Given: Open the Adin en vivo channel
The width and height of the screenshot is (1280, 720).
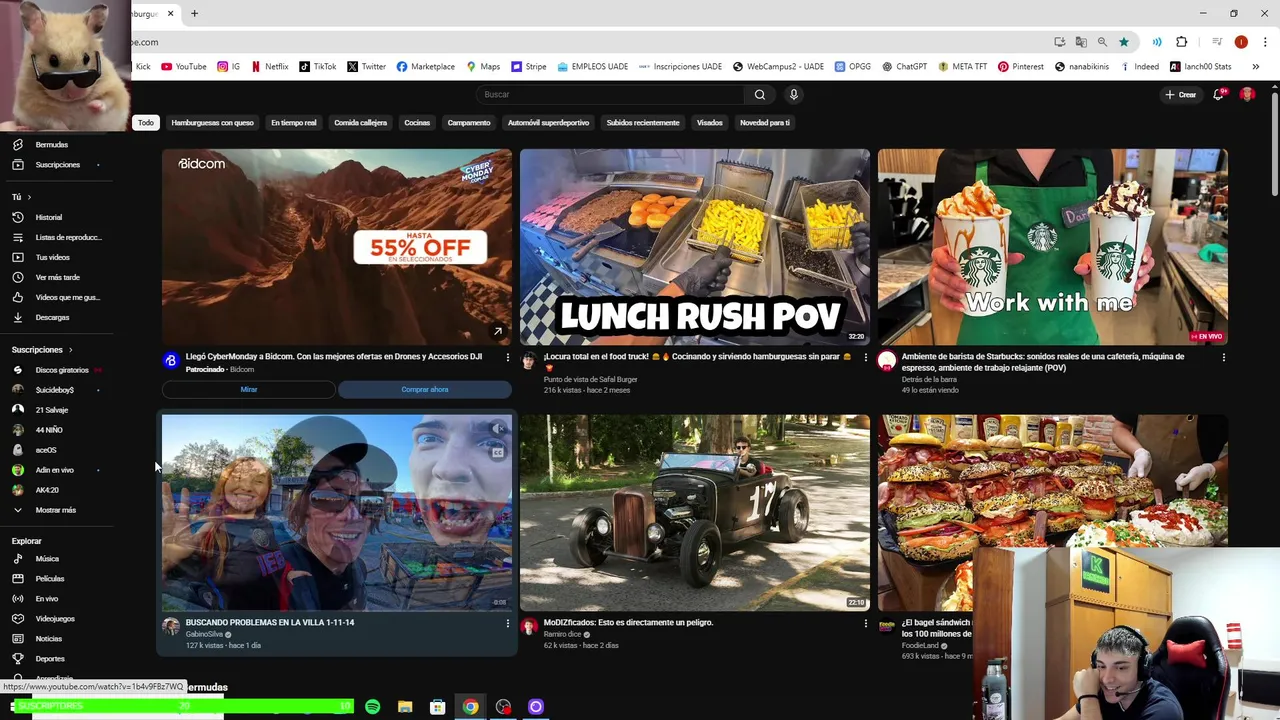Looking at the screenshot, I should click(x=57, y=470).
